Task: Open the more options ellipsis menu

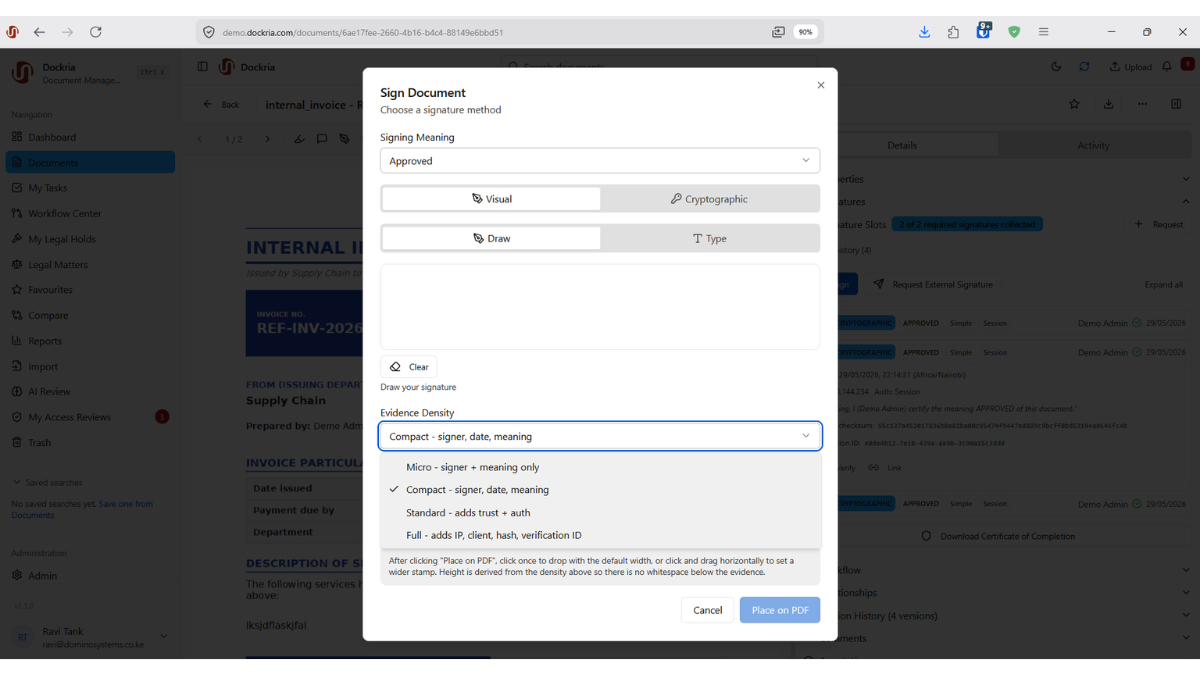Action: 1142,104
